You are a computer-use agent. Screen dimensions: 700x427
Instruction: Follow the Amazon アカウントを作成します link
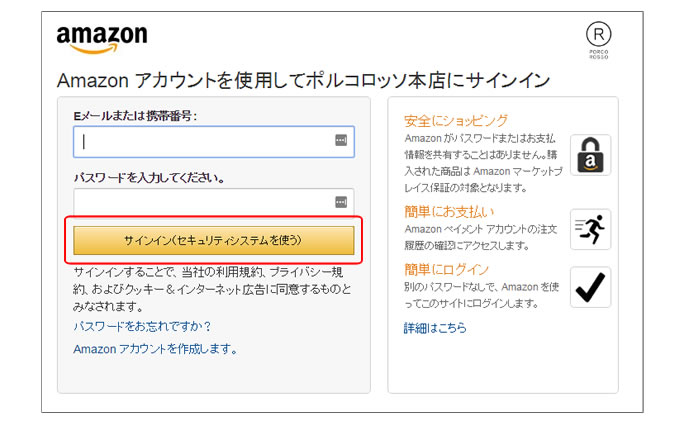[x=155, y=349]
